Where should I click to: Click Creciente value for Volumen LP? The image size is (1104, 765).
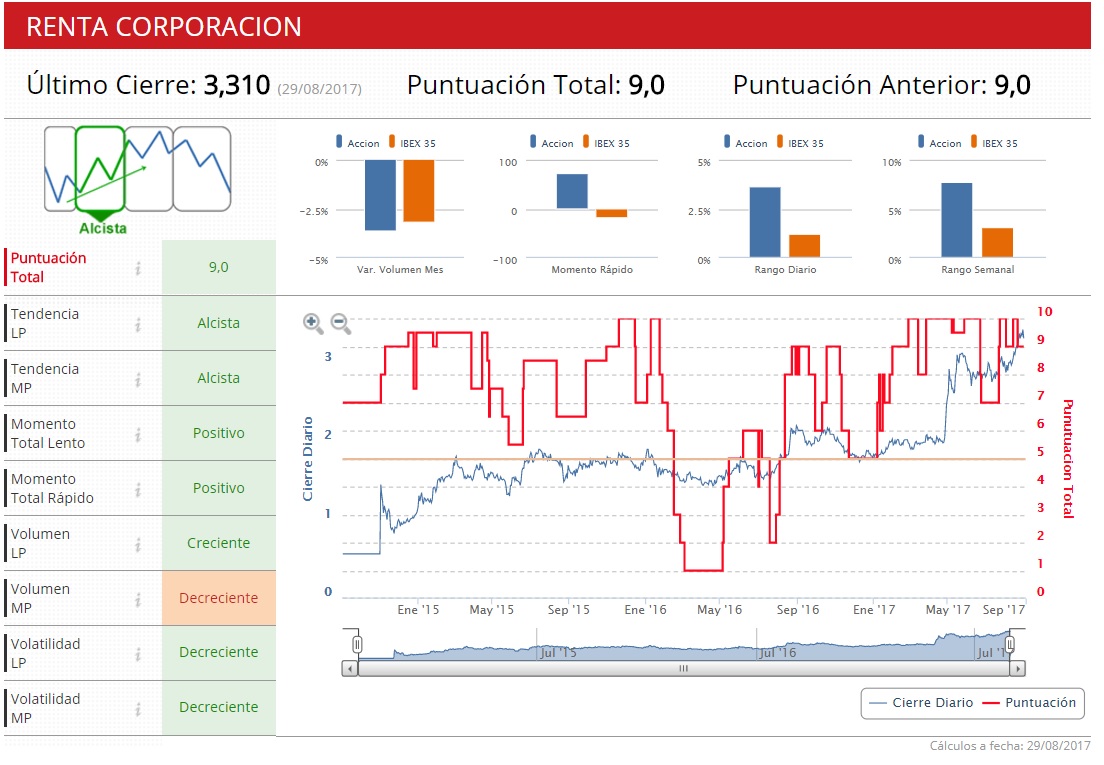pyautogui.click(x=219, y=543)
